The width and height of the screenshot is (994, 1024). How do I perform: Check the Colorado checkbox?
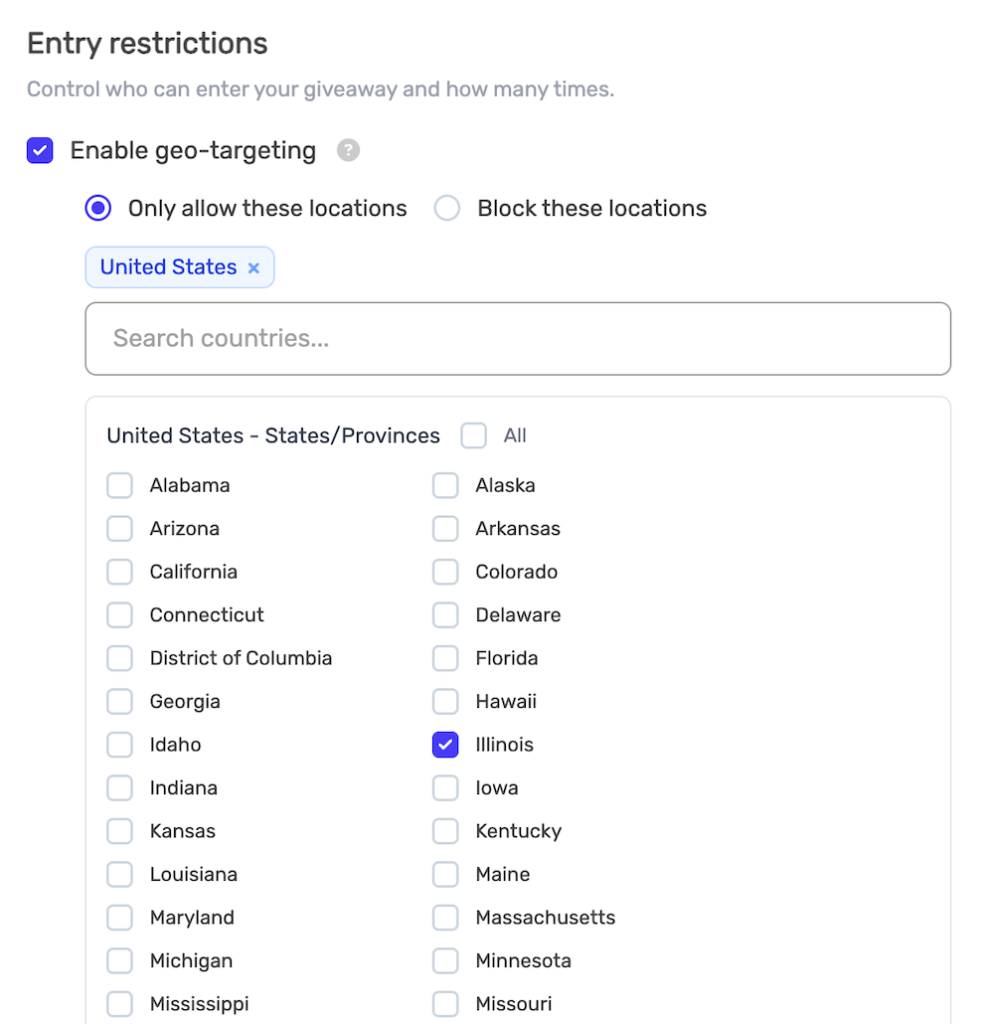[445, 572]
